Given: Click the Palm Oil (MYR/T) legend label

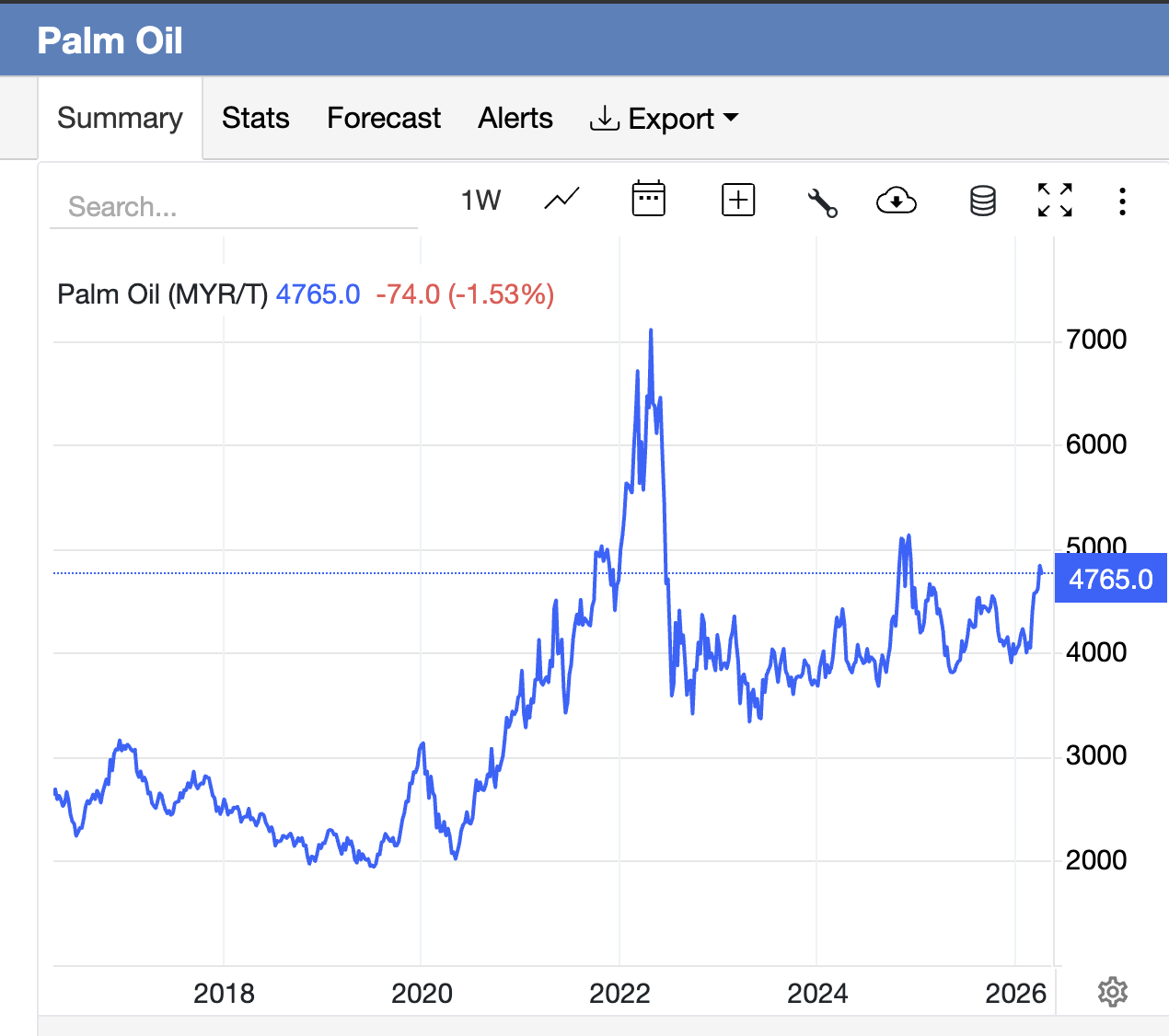Looking at the screenshot, I should [162, 294].
